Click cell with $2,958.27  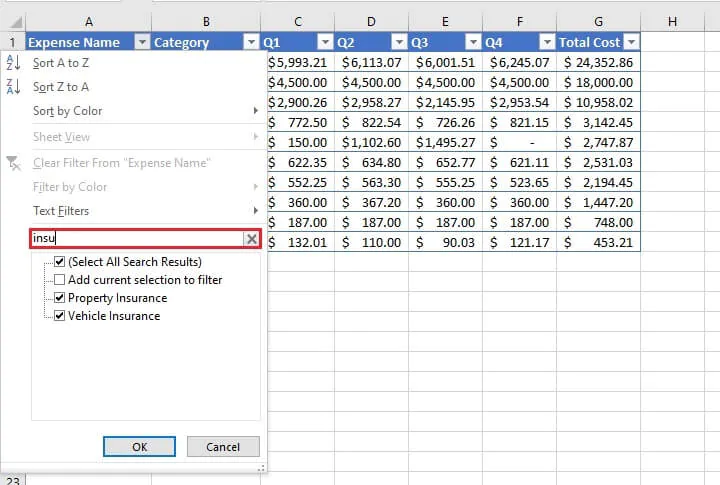coord(371,102)
